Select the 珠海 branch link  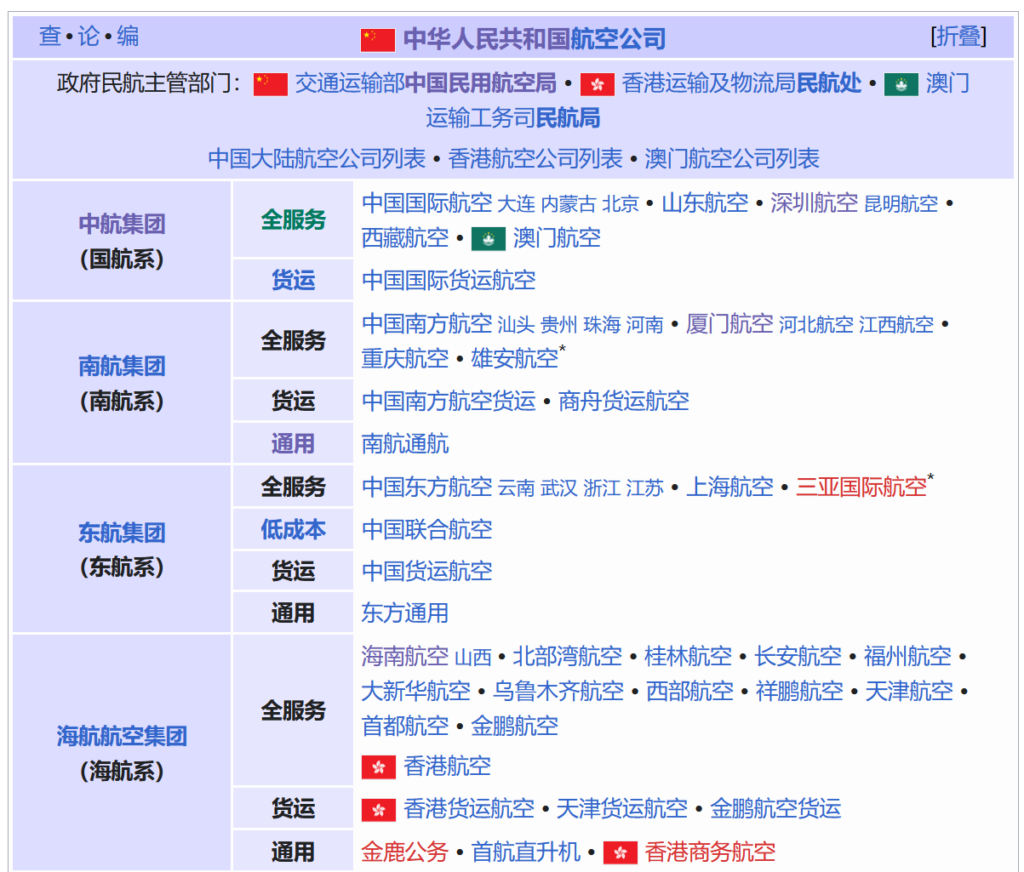[x=602, y=325]
